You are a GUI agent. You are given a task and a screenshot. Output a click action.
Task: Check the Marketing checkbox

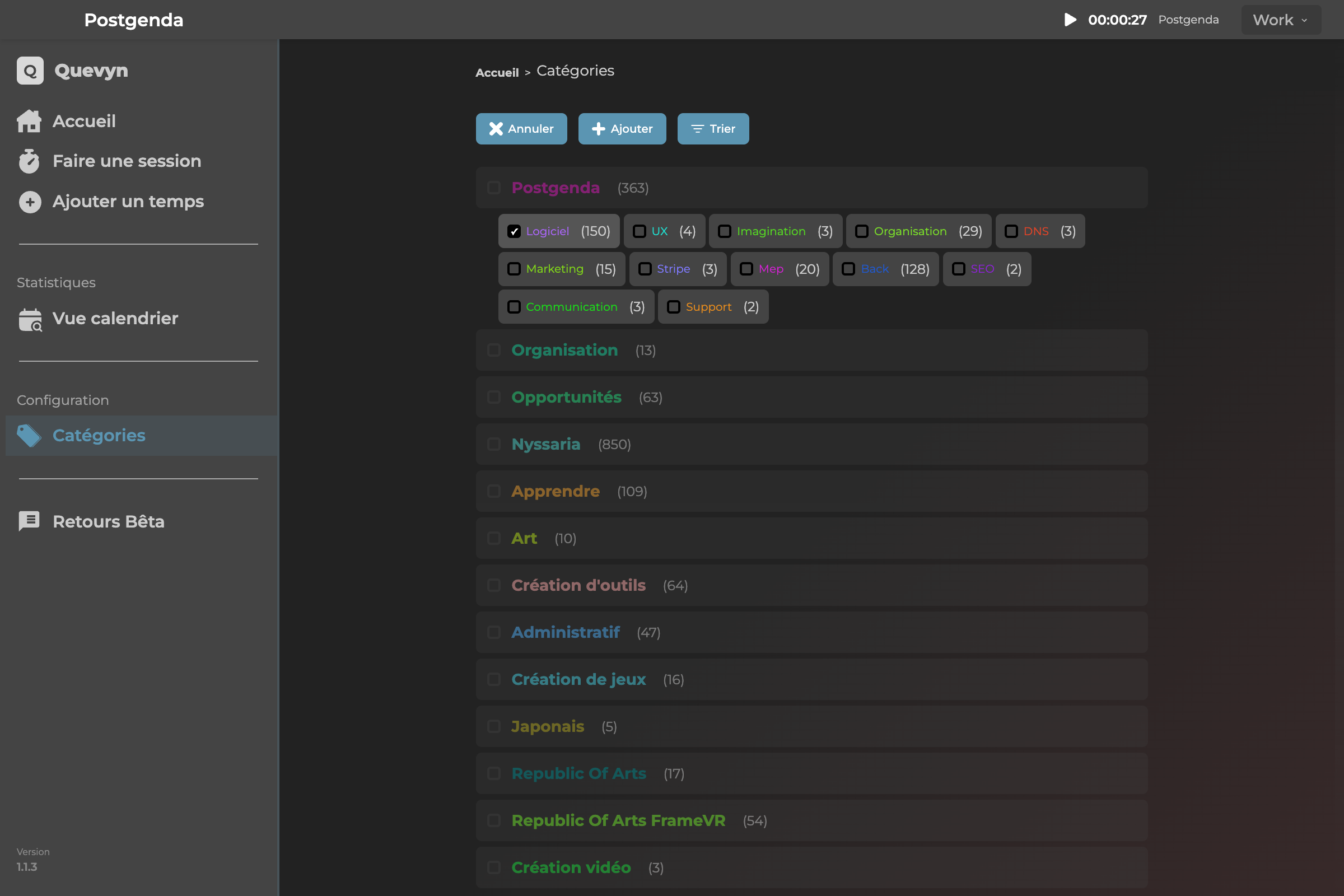(x=514, y=269)
